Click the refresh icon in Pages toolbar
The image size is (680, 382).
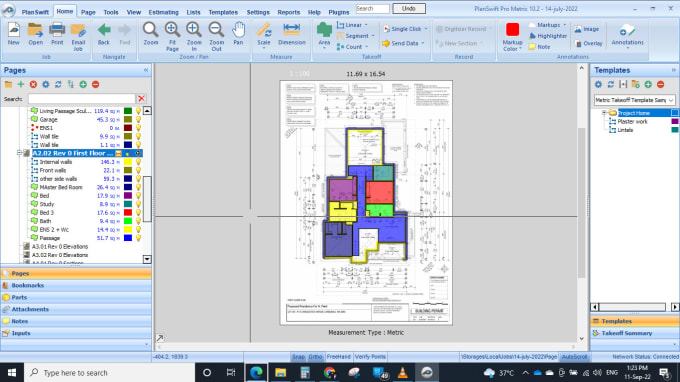58,84
